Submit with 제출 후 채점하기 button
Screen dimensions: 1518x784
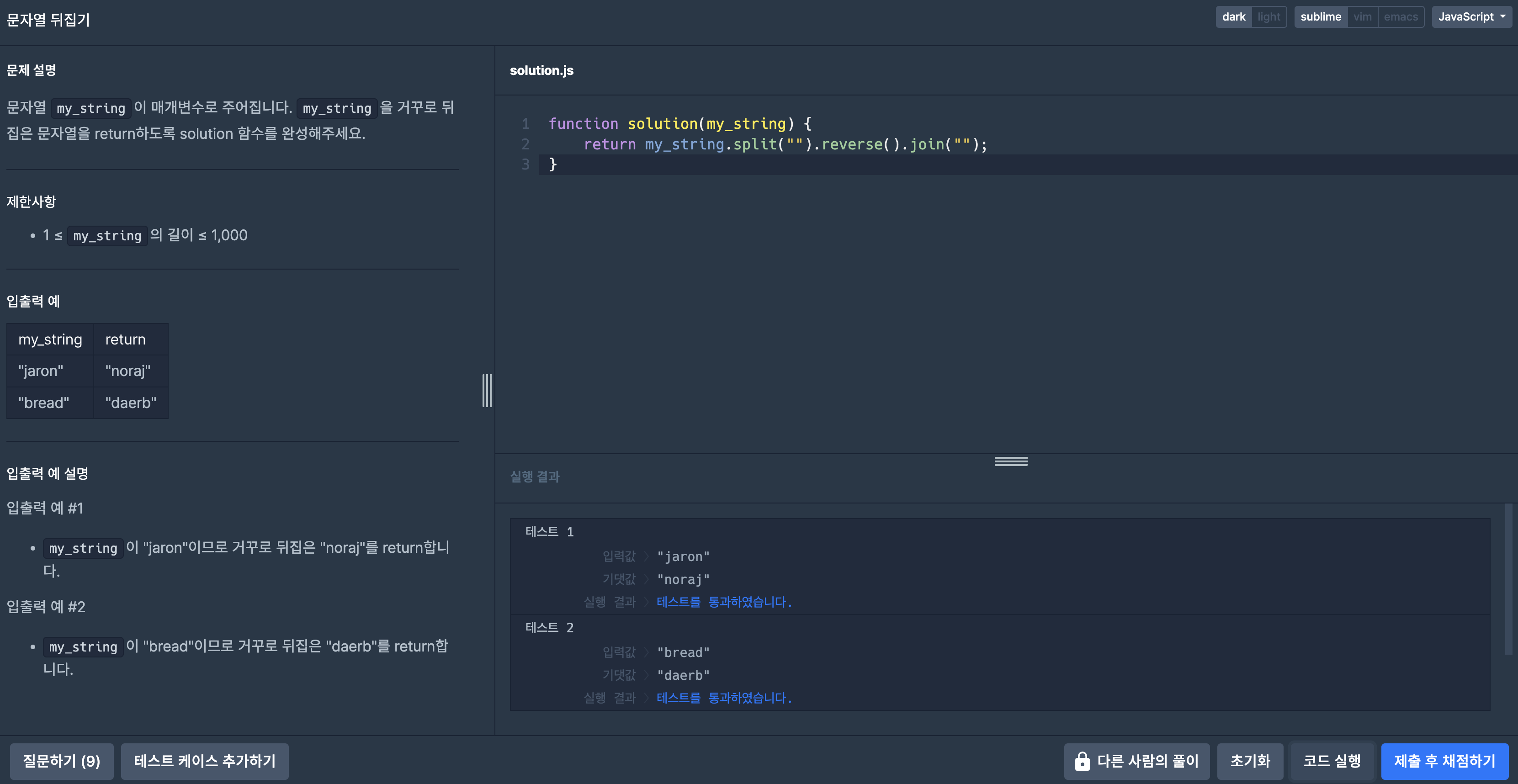pyautogui.click(x=1444, y=761)
